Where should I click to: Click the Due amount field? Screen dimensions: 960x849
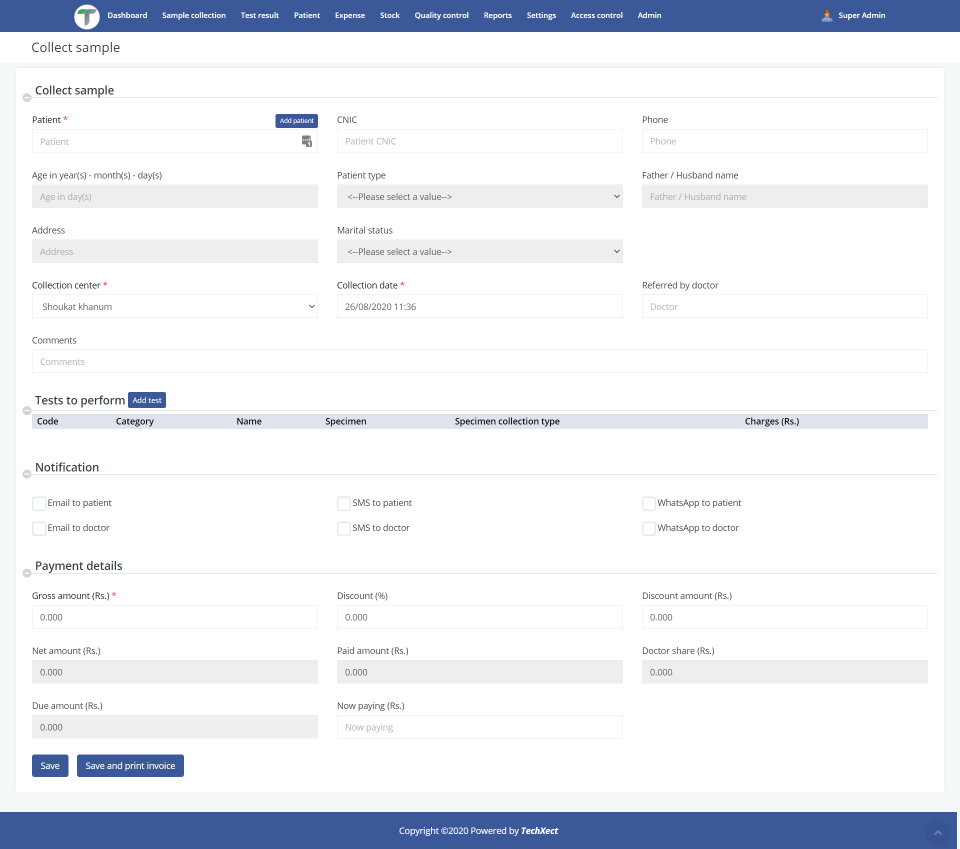pyautogui.click(x=174, y=728)
